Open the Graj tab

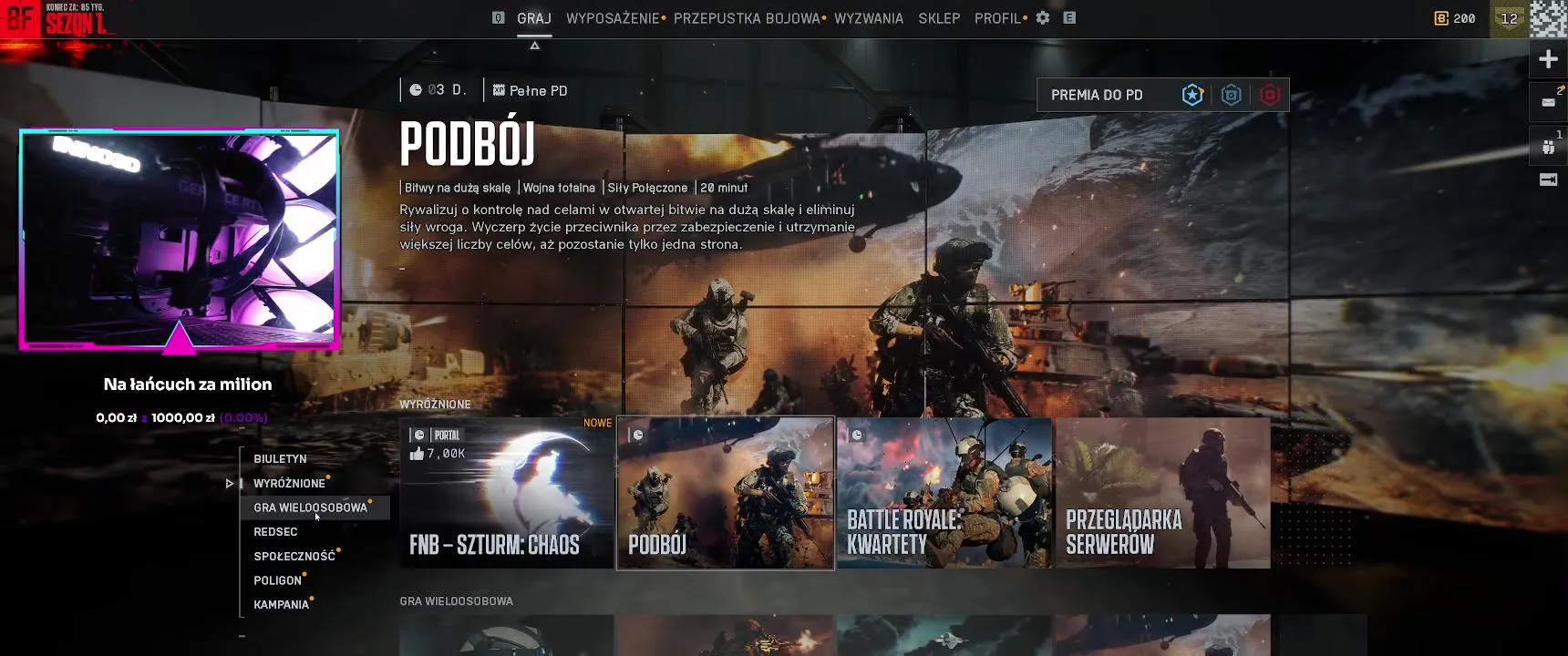pos(534,18)
